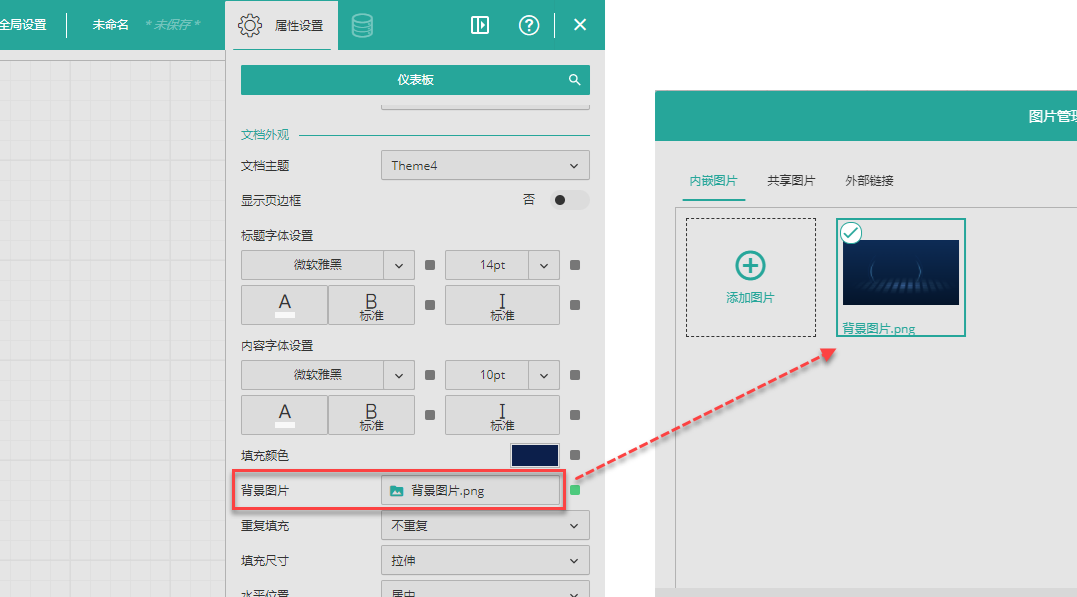
Task: Open title font family 微软雅黑 dropdown
Action: click(x=327, y=264)
